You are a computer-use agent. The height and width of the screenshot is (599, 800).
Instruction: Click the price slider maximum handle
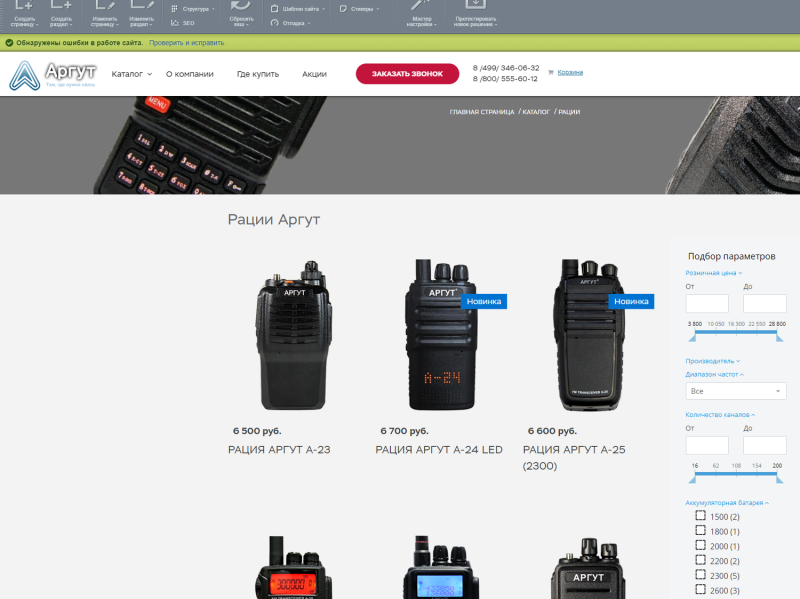[x=779, y=337]
